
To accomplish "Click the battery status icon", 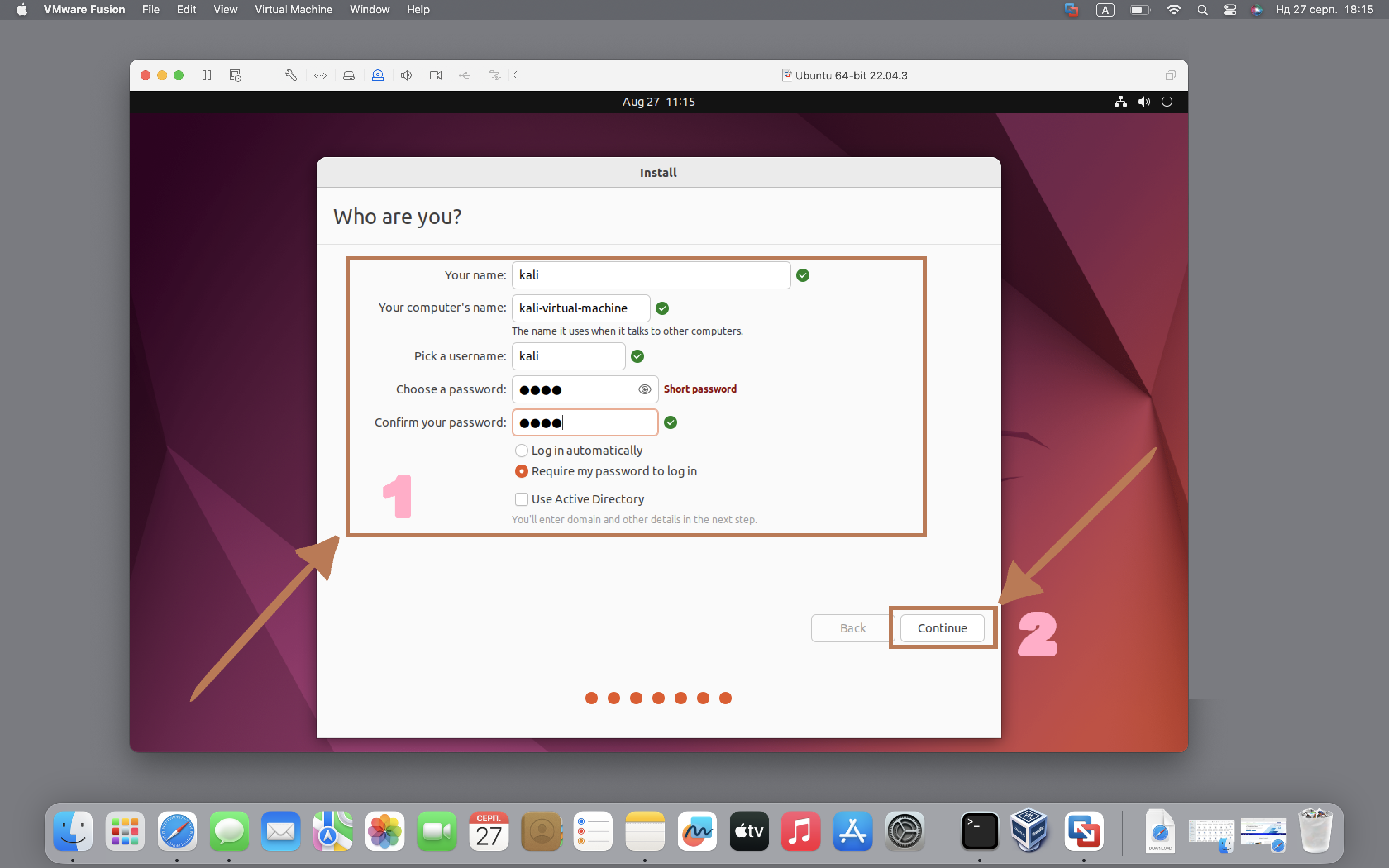I will (1140, 10).
